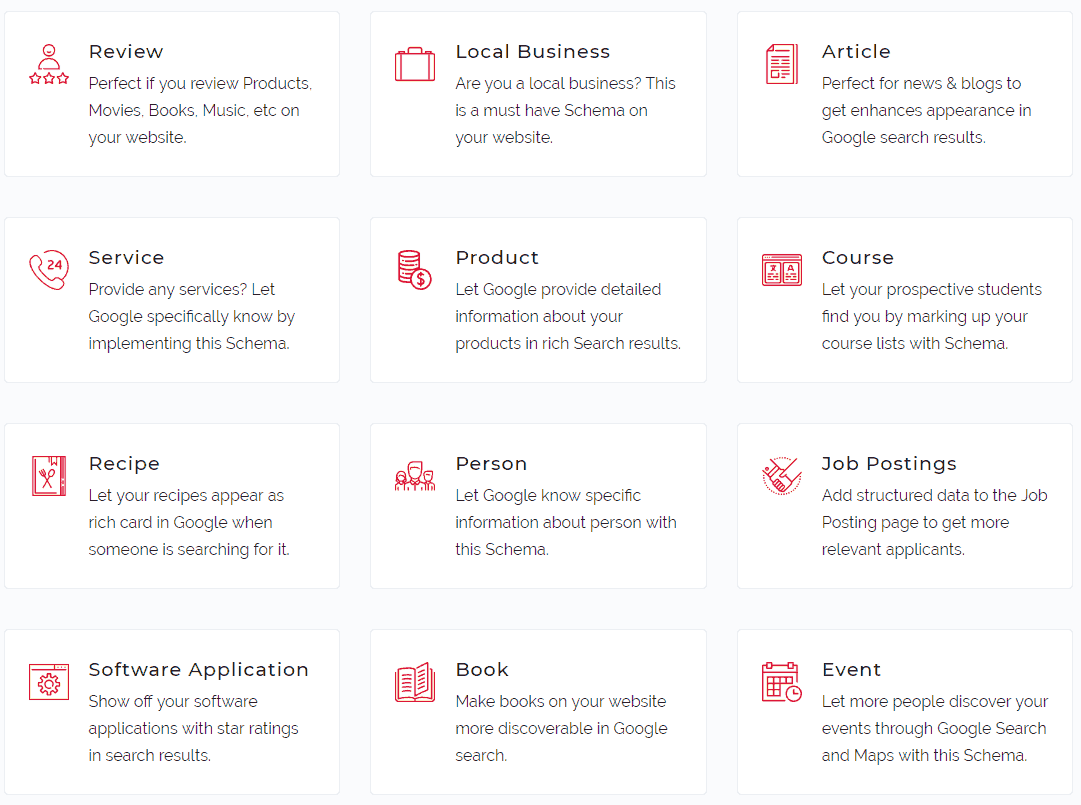
Task: Click the Product card description text
Action: click(567, 316)
